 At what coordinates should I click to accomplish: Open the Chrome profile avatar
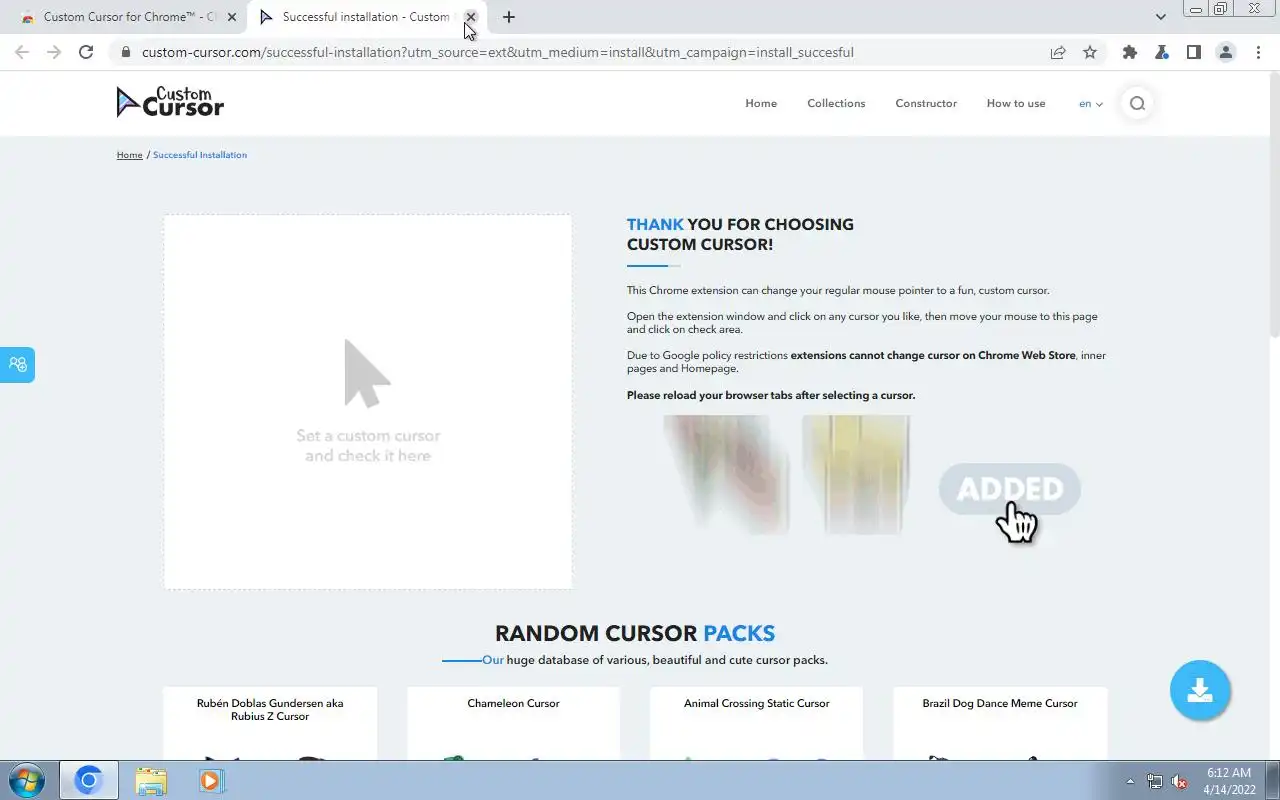pos(1226,52)
